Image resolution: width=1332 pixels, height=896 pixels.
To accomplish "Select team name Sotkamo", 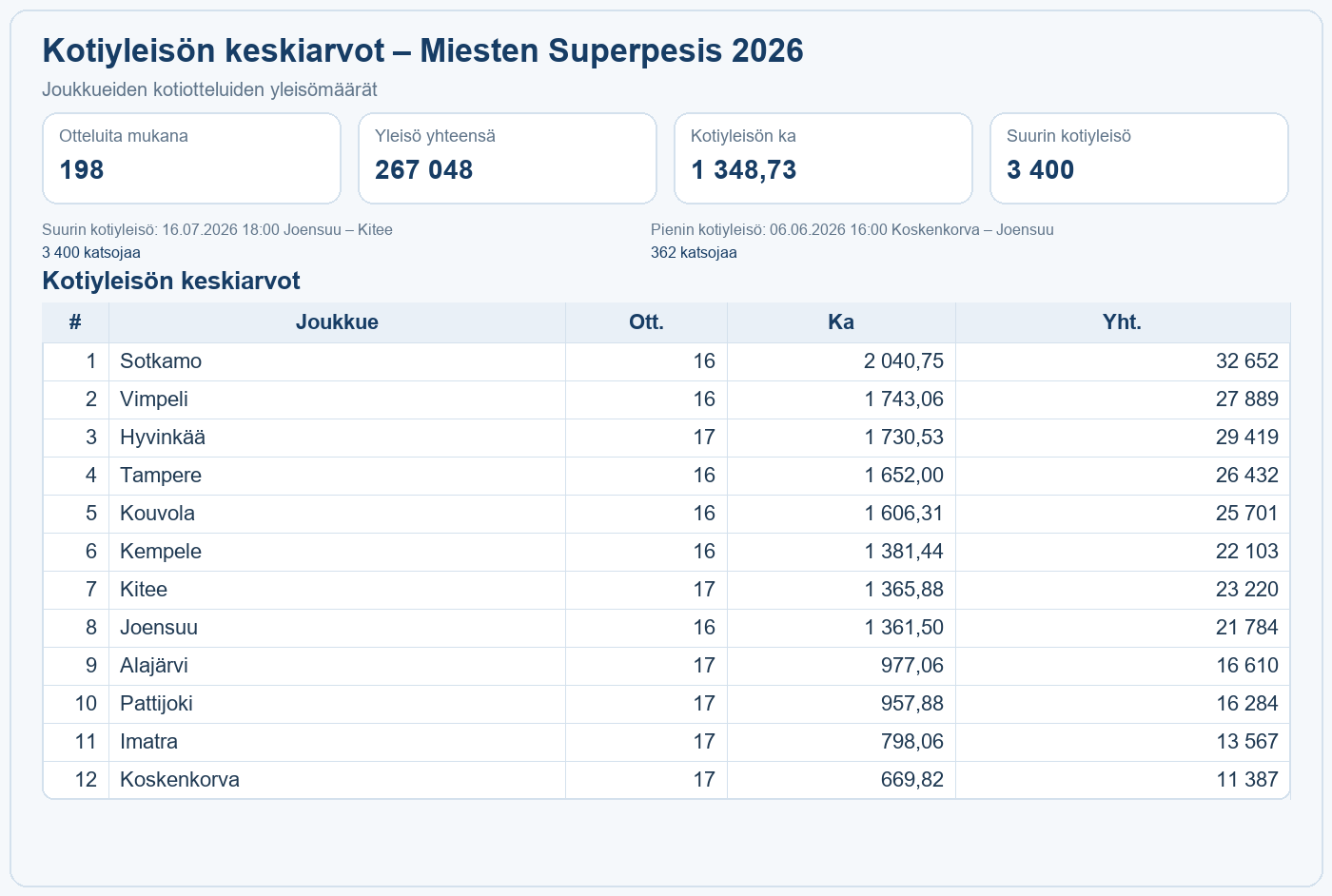I will click(161, 361).
